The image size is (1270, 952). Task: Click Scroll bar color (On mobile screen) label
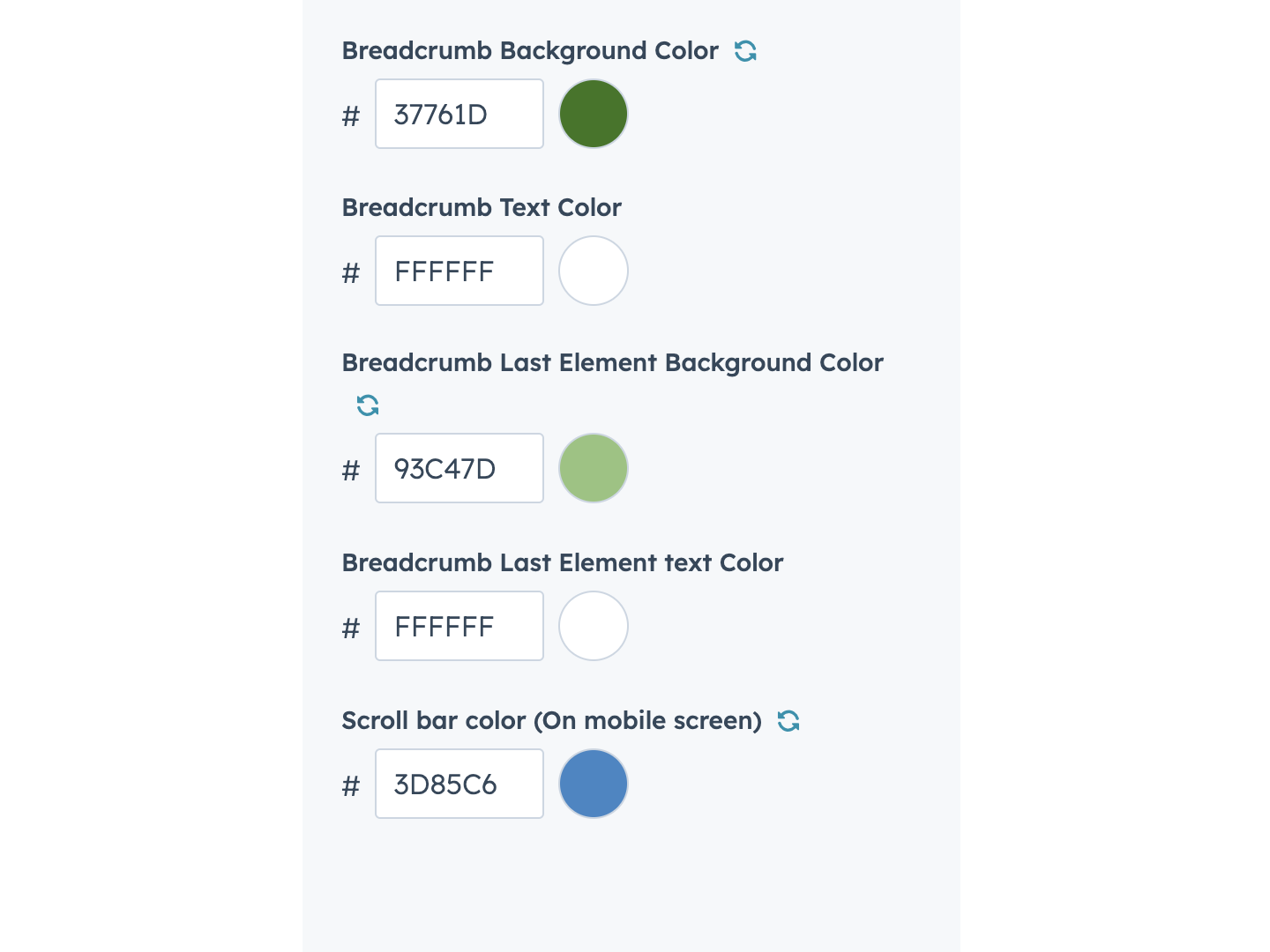tap(551, 721)
